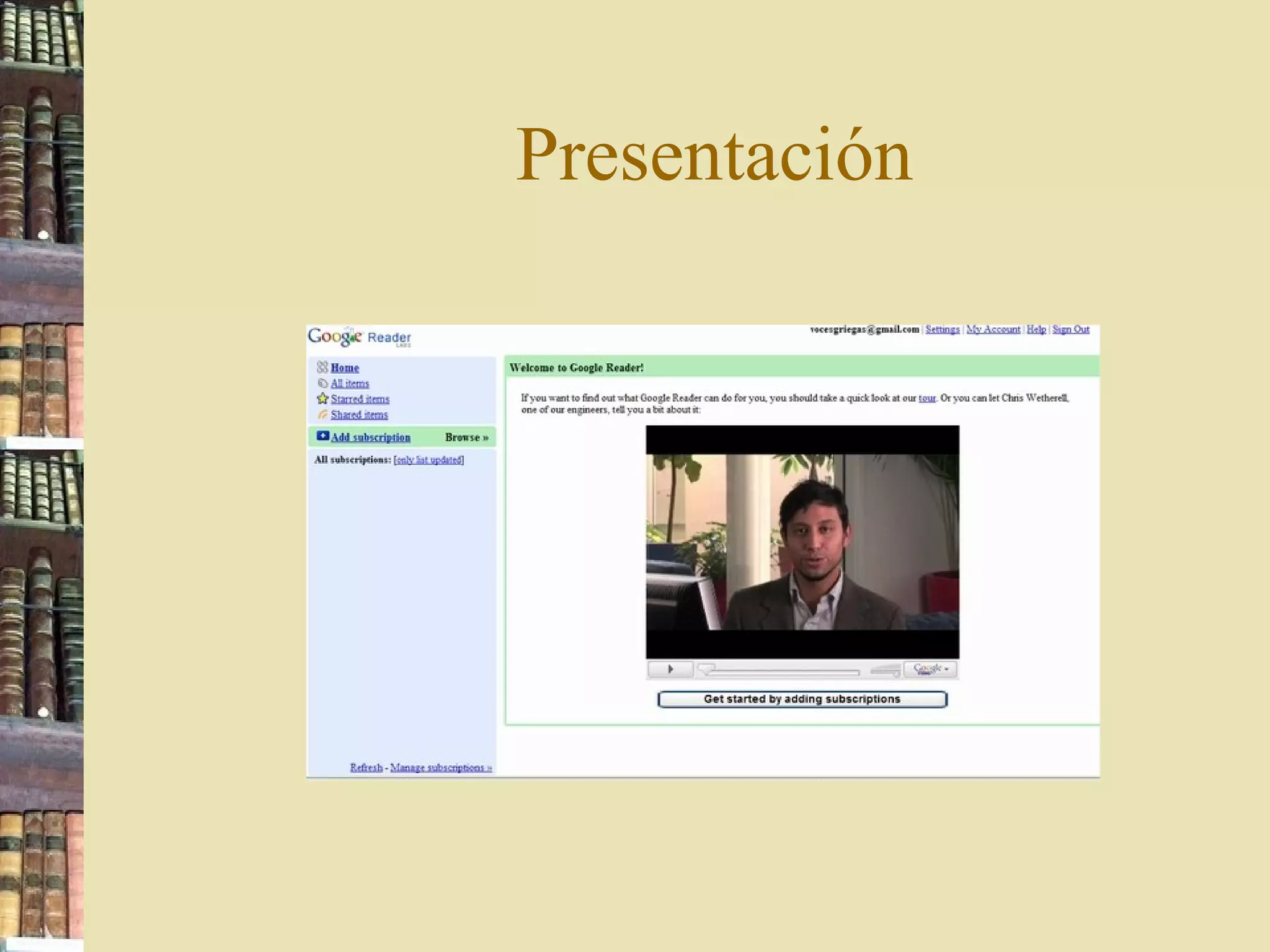Click Sign Out link

tap(1071, 329)
